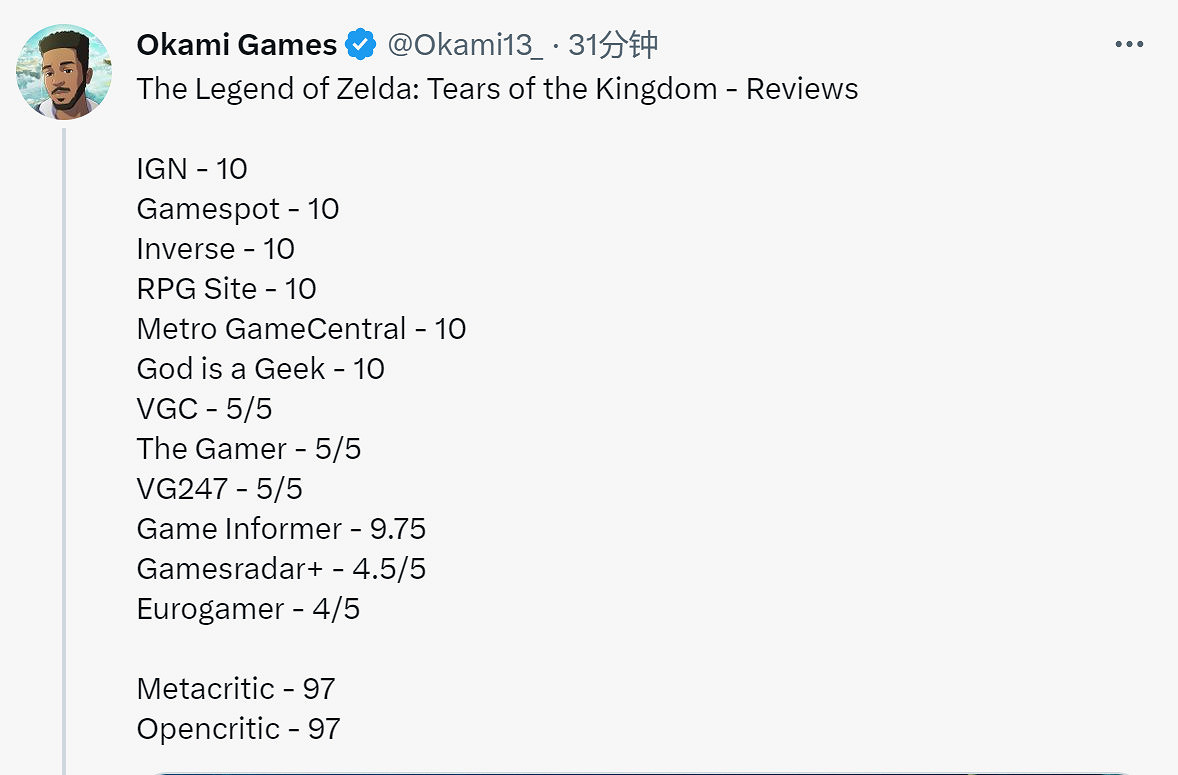Click the God is a Geek line
The height and width of the screenshot is (775, 1178).
[261, 369]
